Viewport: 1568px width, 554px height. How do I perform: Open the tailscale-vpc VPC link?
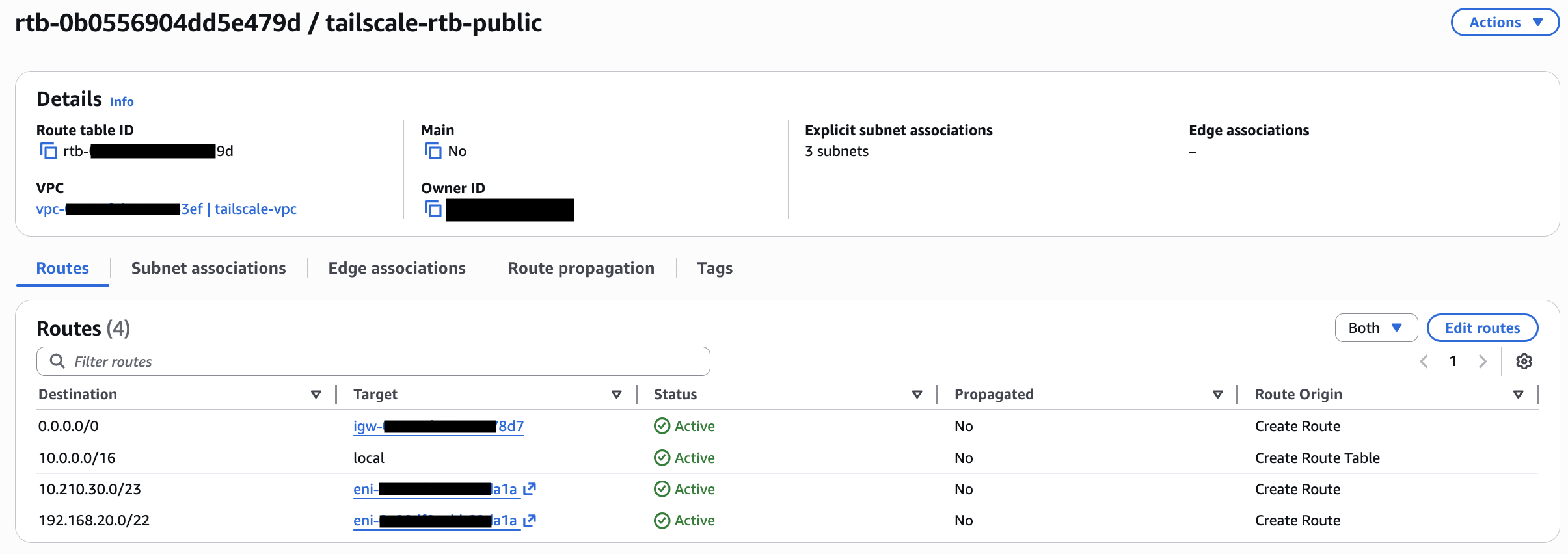click(x=255, y=209)
